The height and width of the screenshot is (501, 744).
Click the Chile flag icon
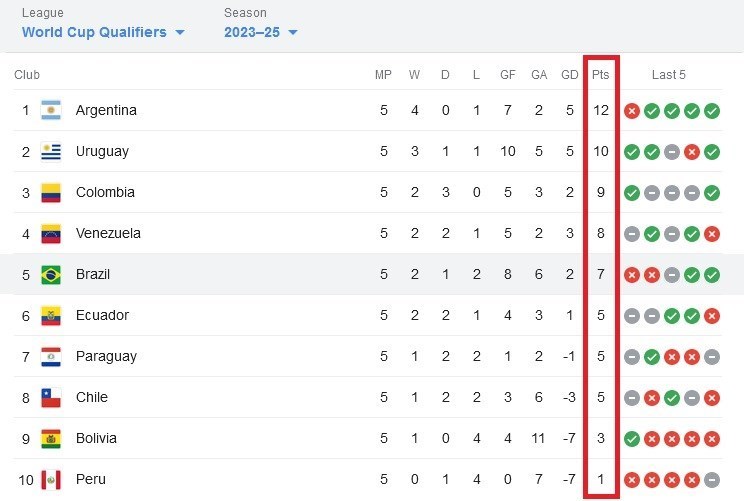(x=51, y=398)
